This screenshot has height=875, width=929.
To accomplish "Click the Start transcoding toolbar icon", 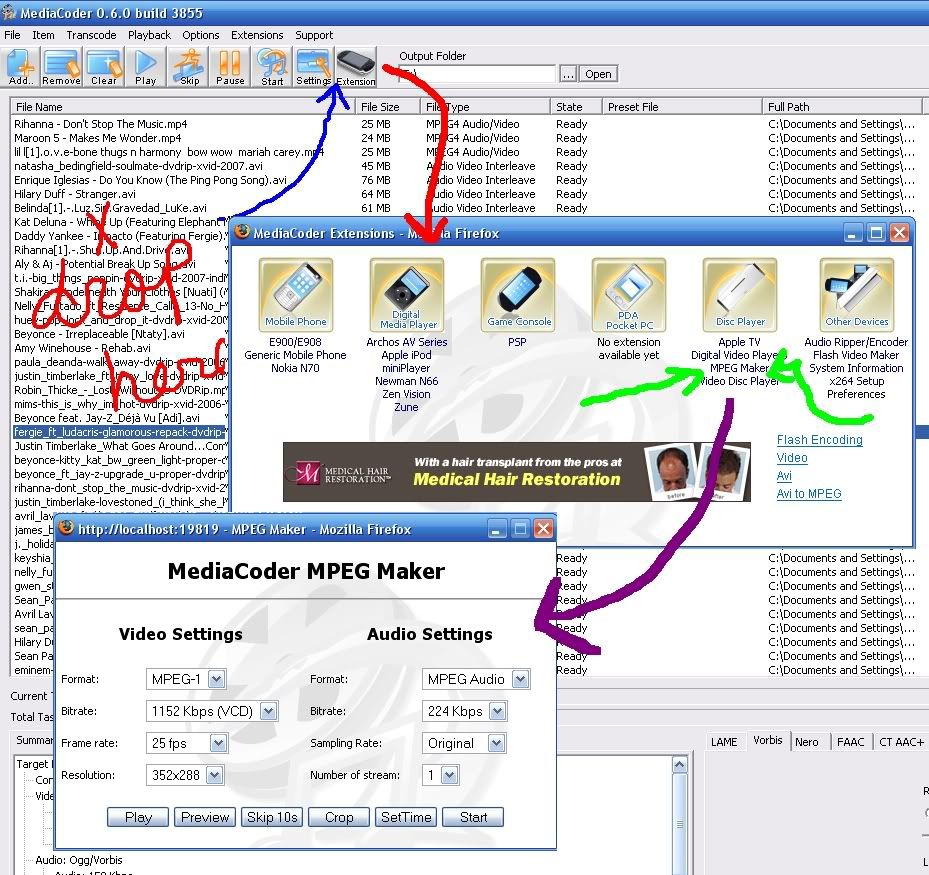I will (x=272, y=67).
